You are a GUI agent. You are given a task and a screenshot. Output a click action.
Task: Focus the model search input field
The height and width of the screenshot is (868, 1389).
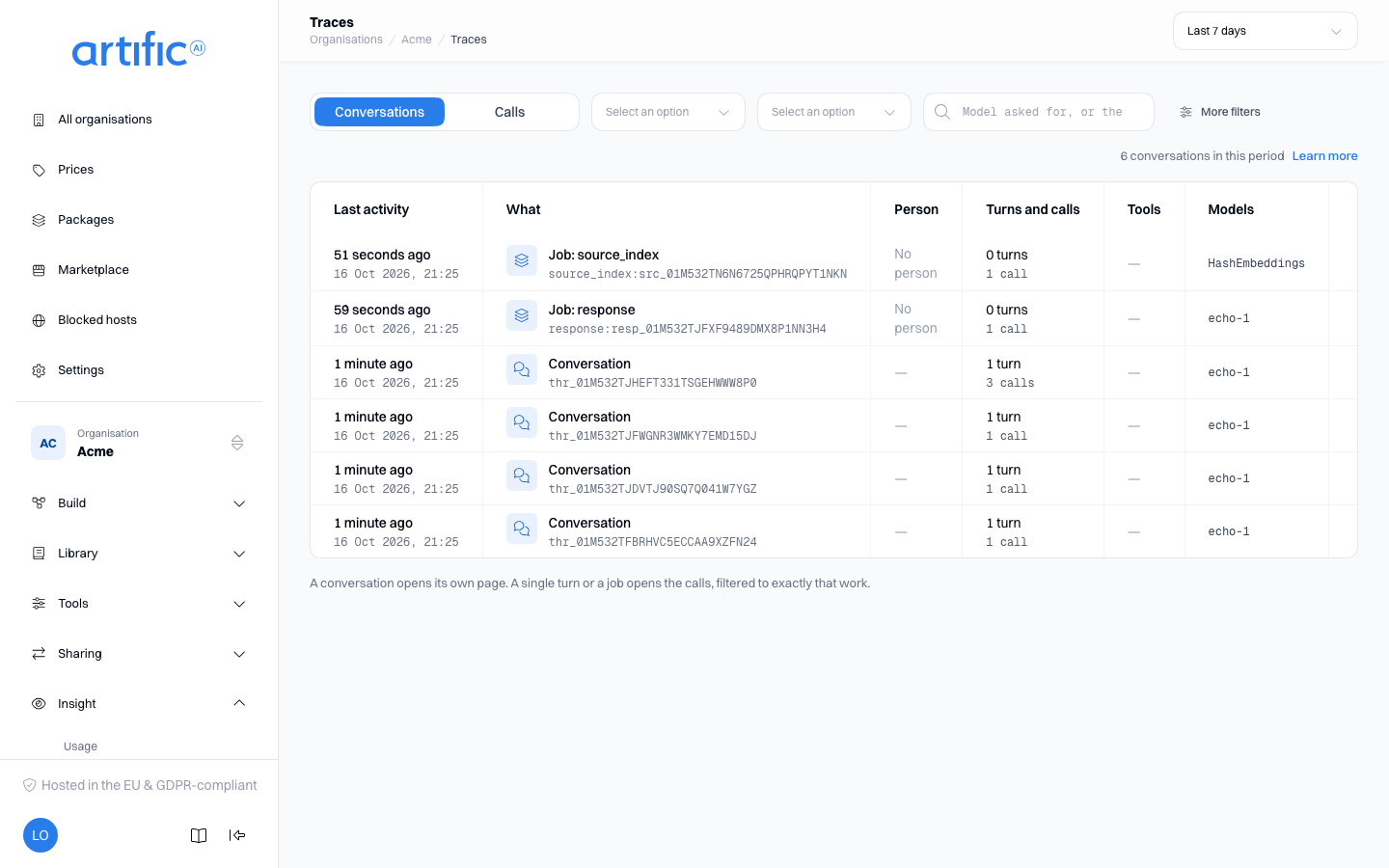pyautogui.click(x=1039, y=112)
